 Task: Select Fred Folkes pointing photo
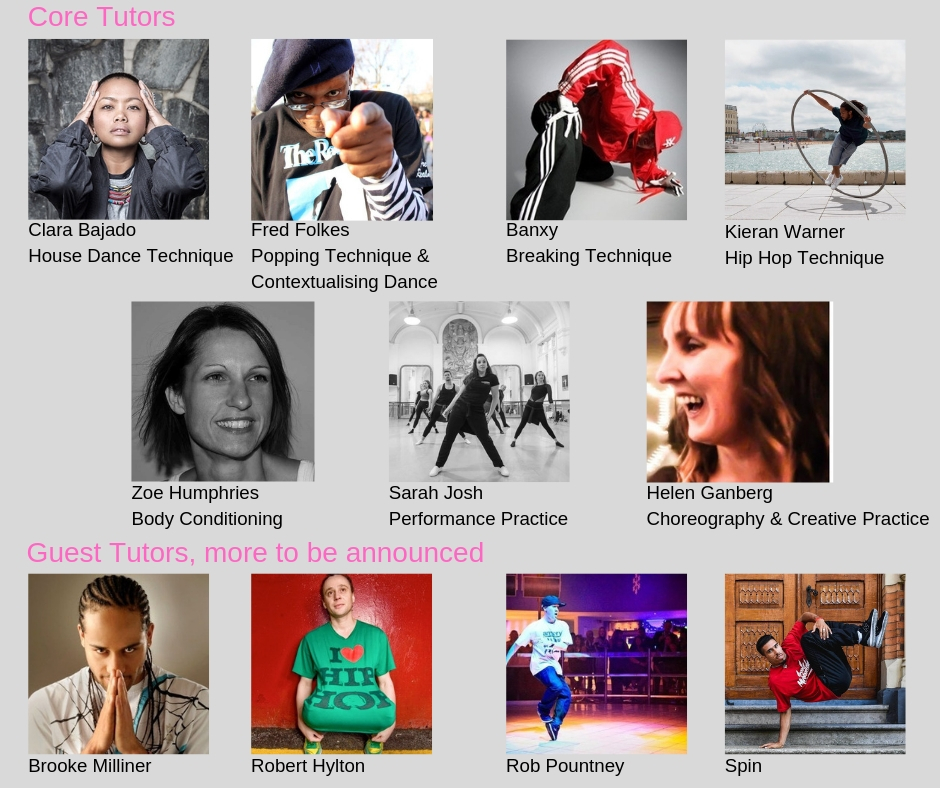click(342, 130)
